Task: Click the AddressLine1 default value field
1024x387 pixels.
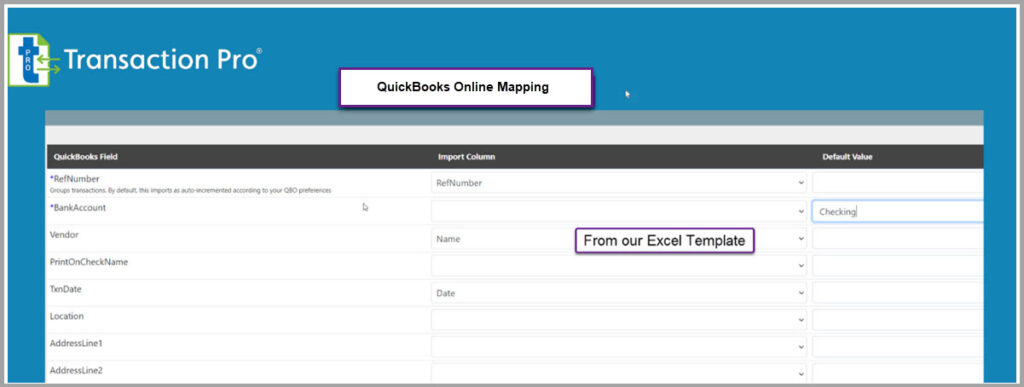Action: click(x=897, y=347)
